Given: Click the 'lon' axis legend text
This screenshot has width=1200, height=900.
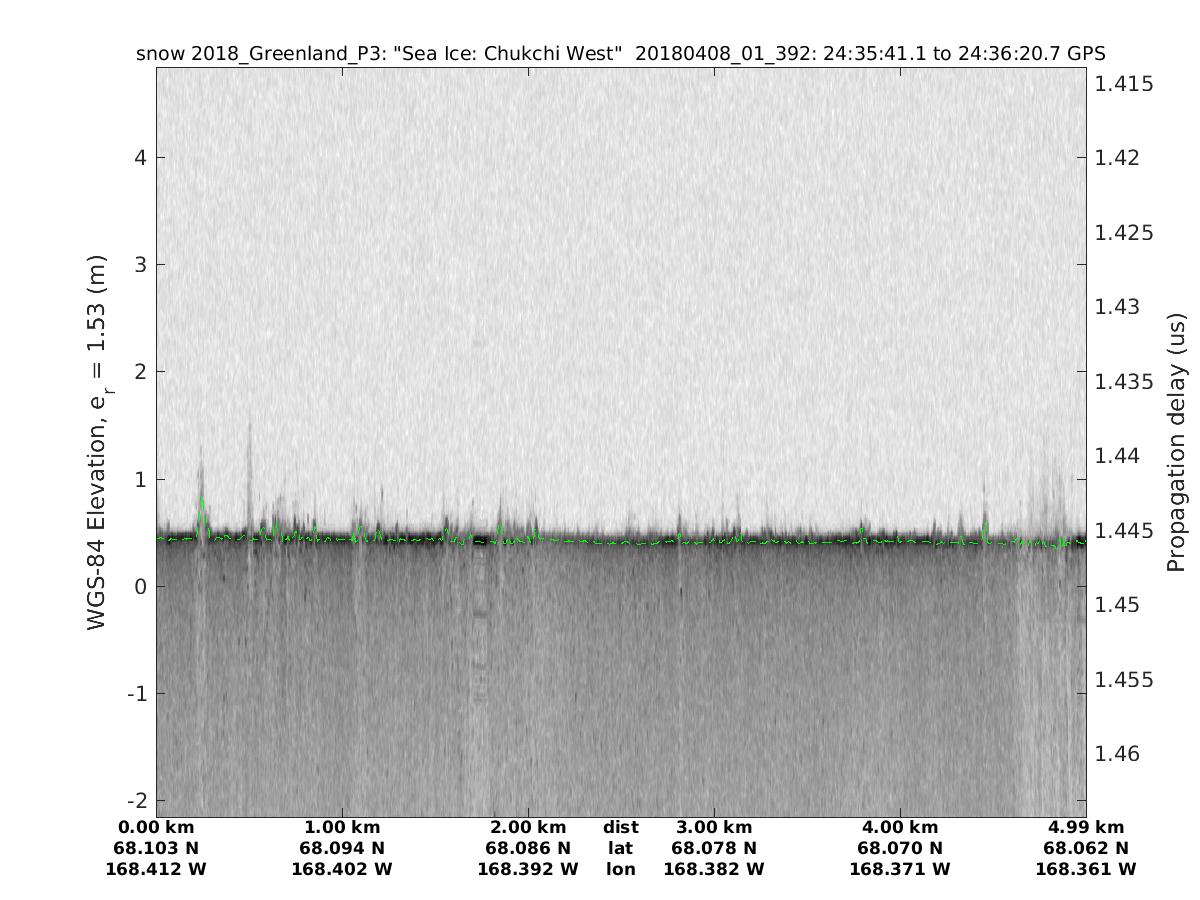Looking at the screenshot, I should coord(620,869).
